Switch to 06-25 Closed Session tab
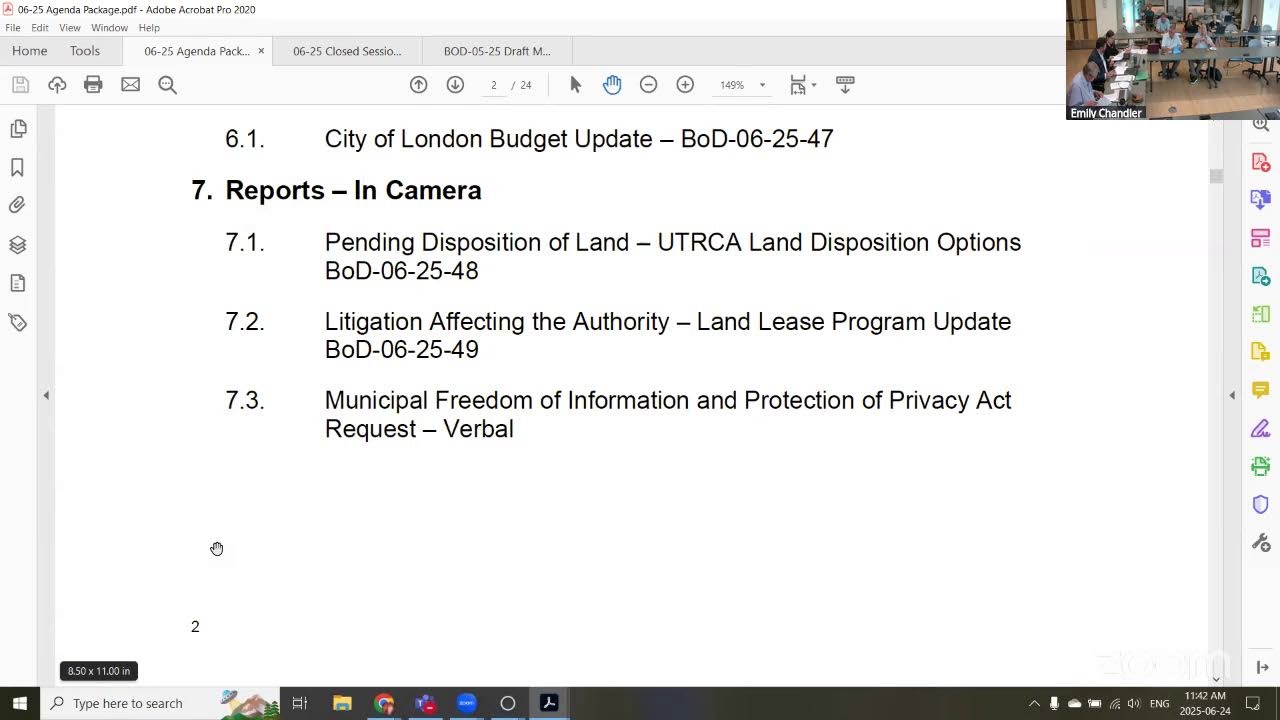Screen dimensions: 1280x720 click(347, 51)
